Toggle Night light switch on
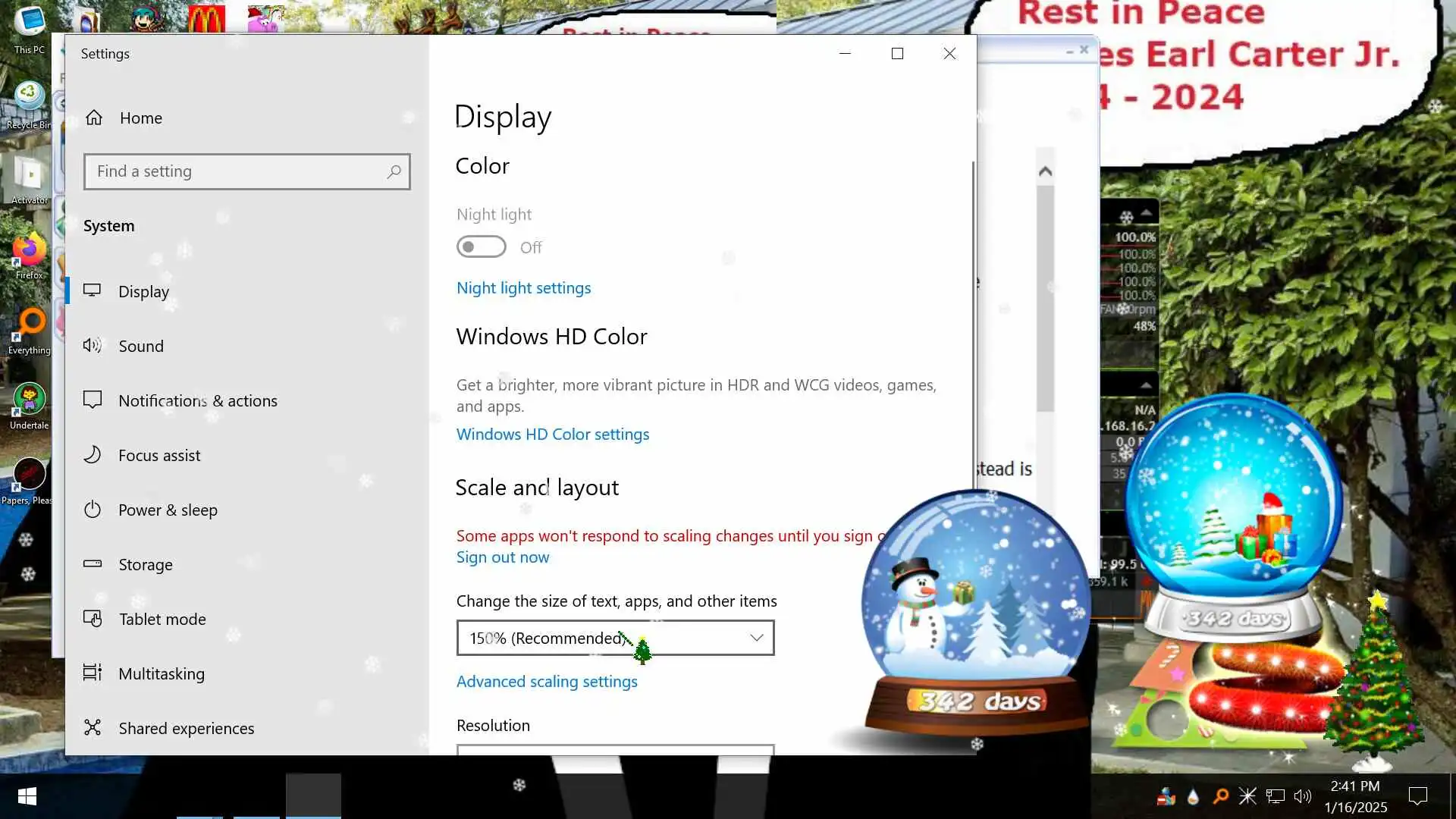Screen dimensions: 1456x819 coord(481,247)
